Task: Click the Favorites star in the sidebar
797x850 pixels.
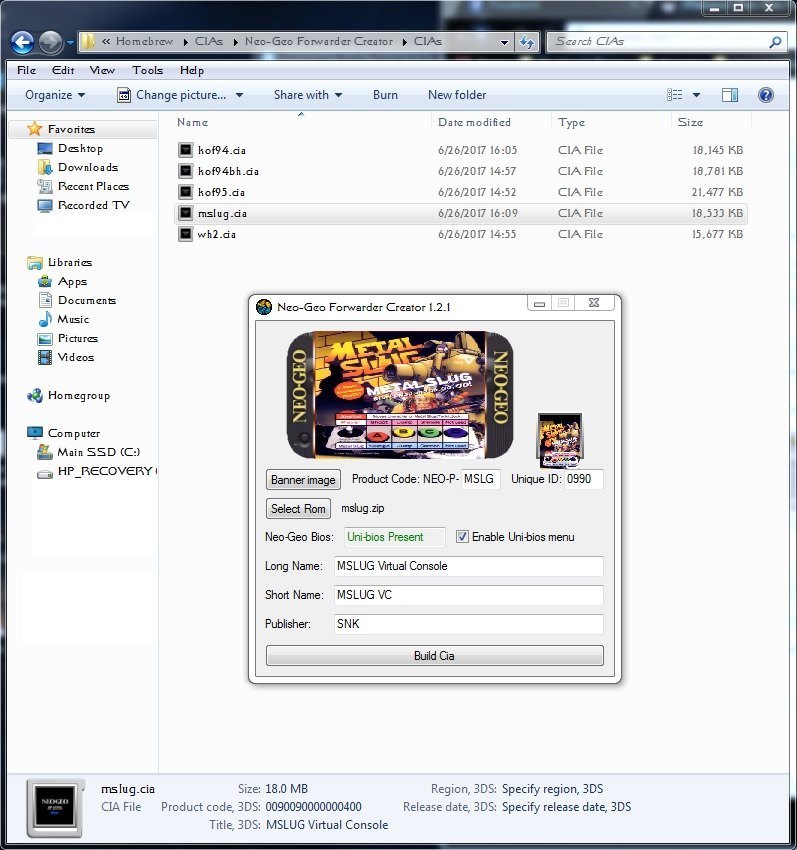Action: coord(35,128)
